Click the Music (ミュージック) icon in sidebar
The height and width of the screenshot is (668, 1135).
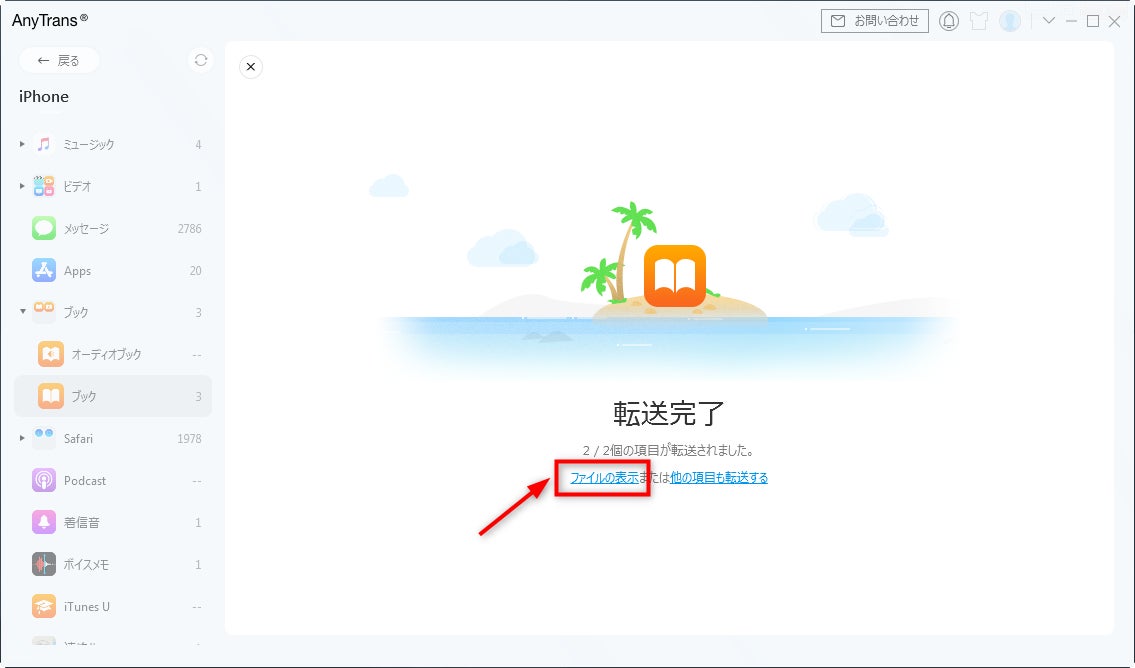pyautogui.click(x=43, y=144)
